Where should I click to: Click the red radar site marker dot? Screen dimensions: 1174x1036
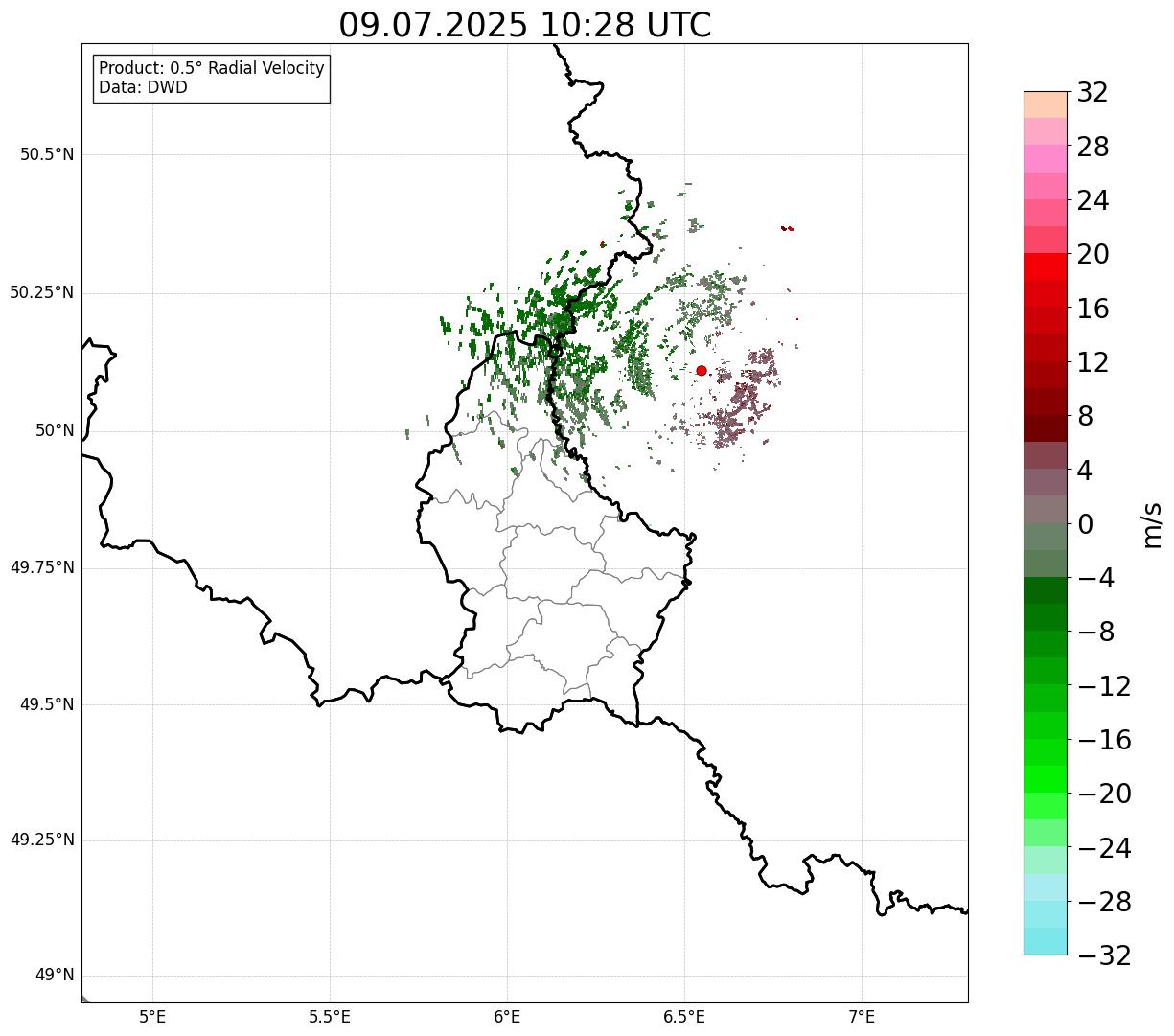click(x=702, y=370)
